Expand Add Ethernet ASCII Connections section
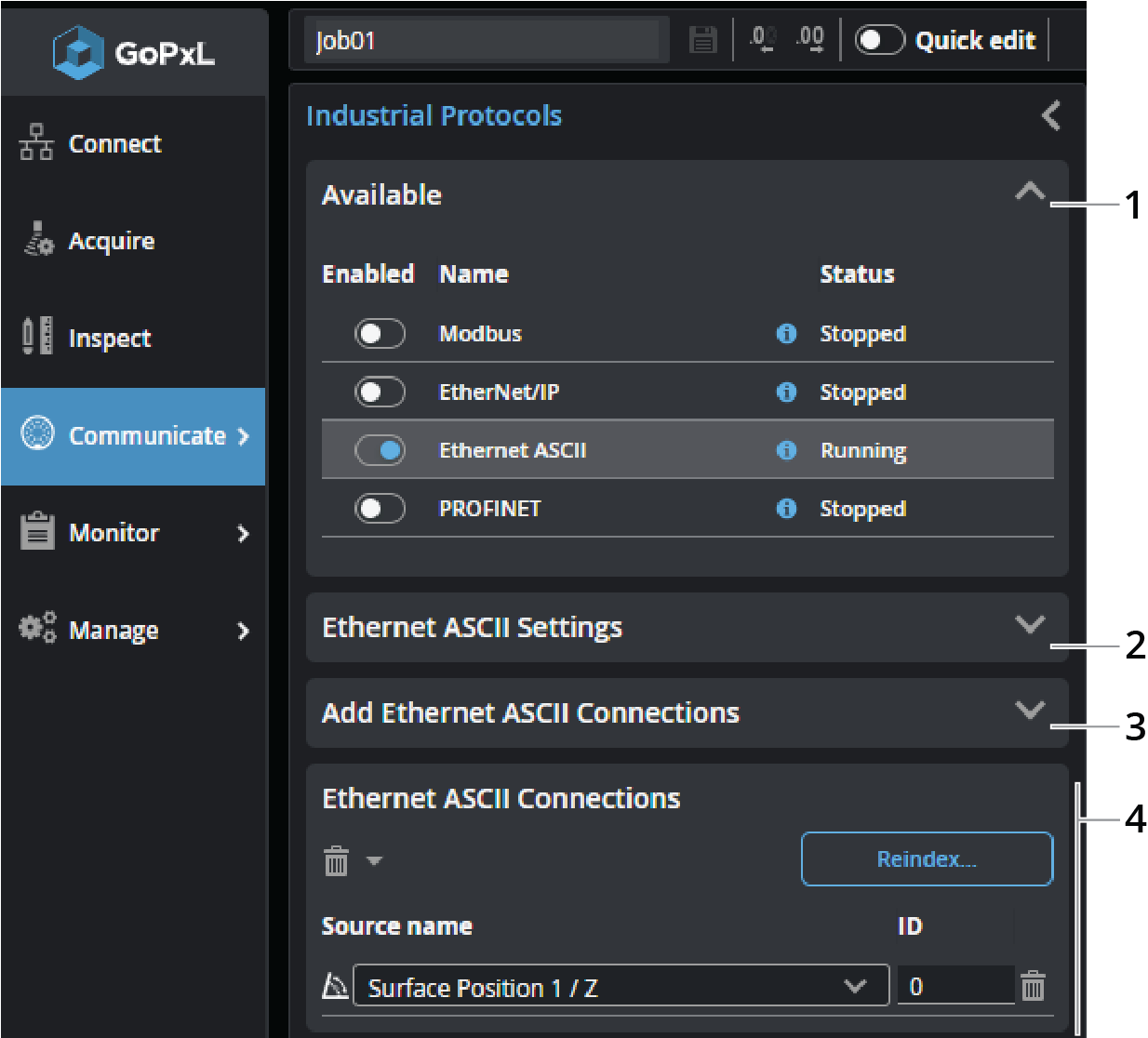 [1029, 711]
